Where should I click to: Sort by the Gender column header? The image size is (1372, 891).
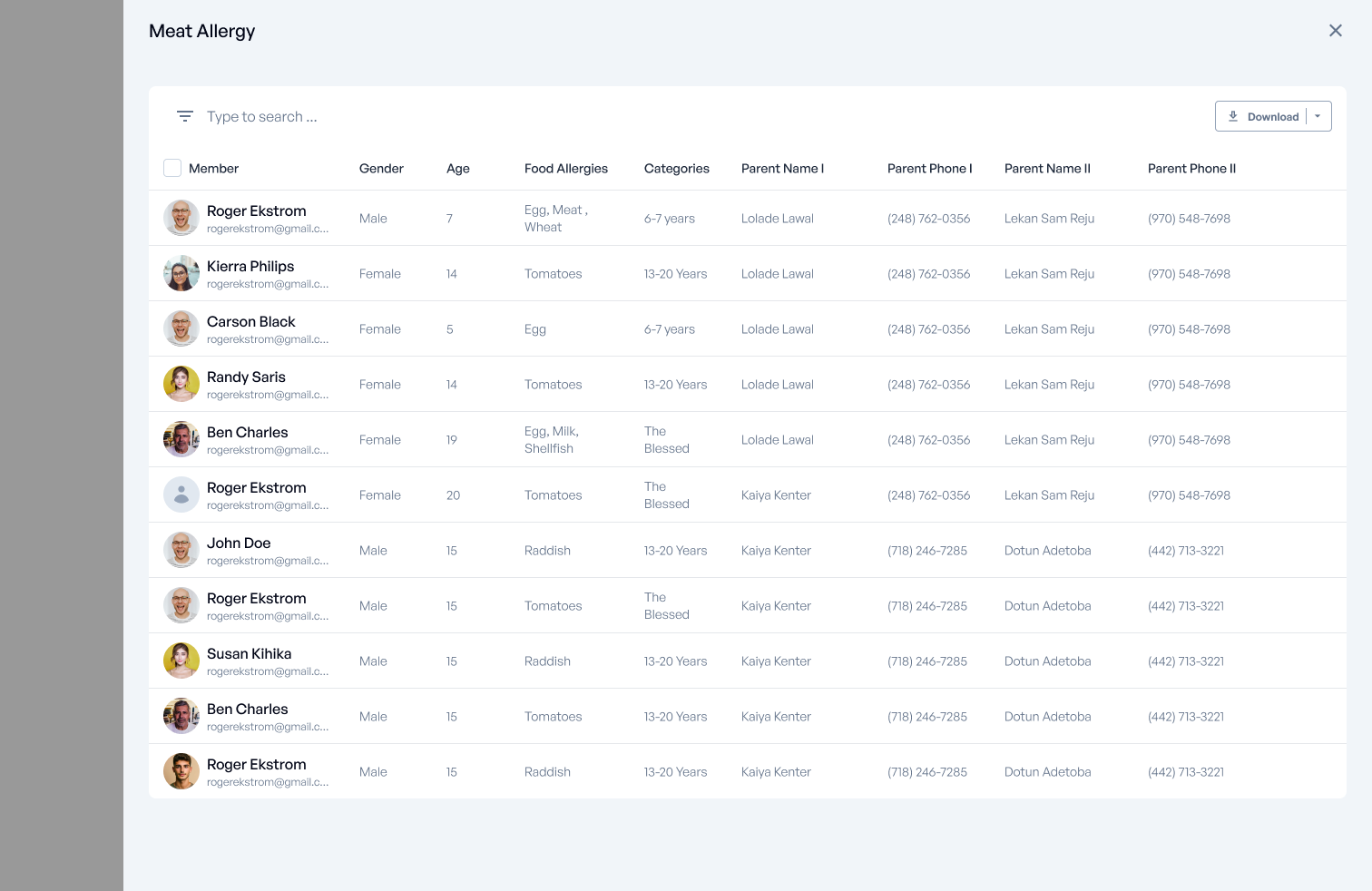coord(381,169)
